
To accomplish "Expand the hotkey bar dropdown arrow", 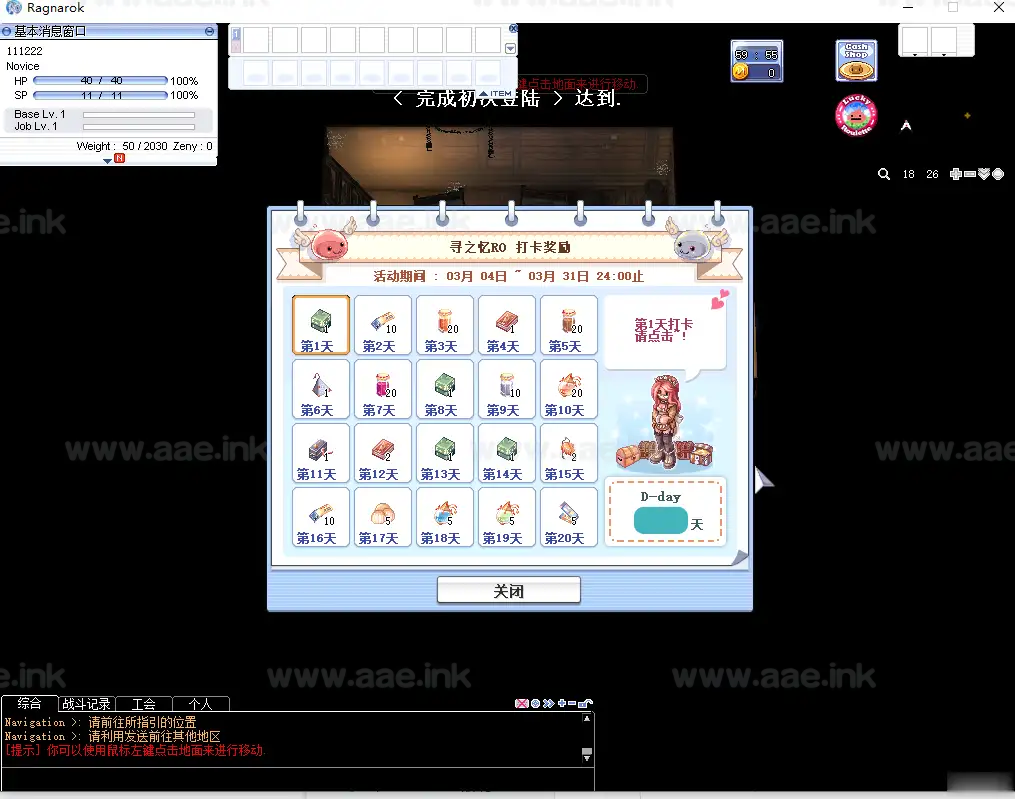I will click(x=510, y=49).
